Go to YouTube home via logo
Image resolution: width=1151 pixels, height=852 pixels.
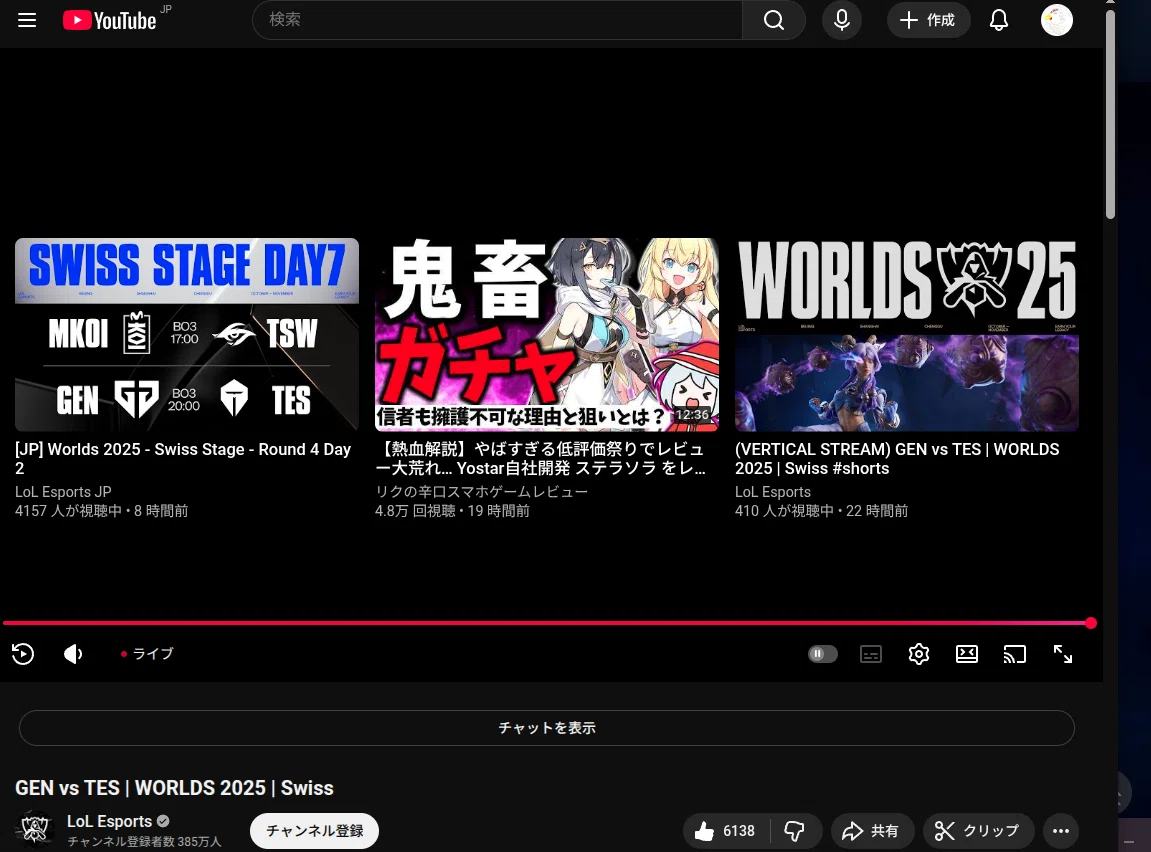109,21
